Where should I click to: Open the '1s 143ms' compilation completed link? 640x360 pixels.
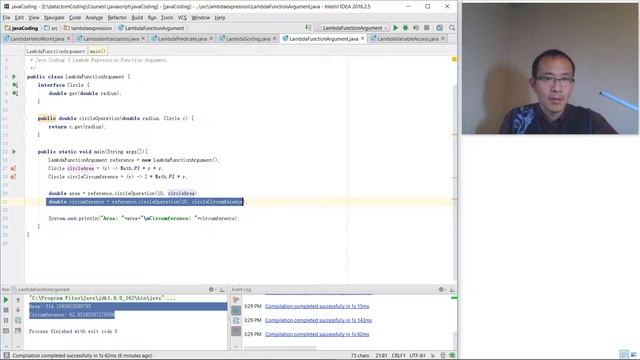[x=318, y=320]
